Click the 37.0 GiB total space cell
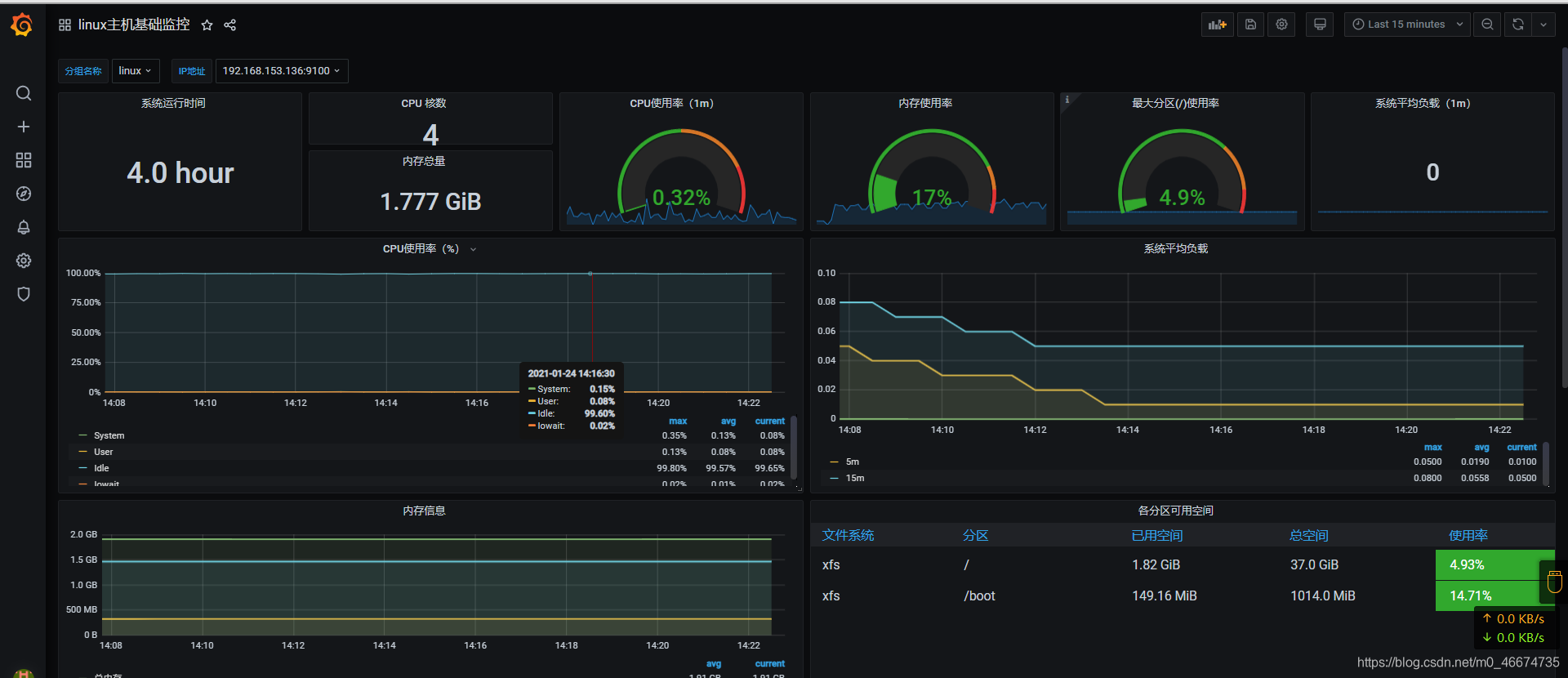The width and height of the screenshot is (1568, 678). 1314,565
